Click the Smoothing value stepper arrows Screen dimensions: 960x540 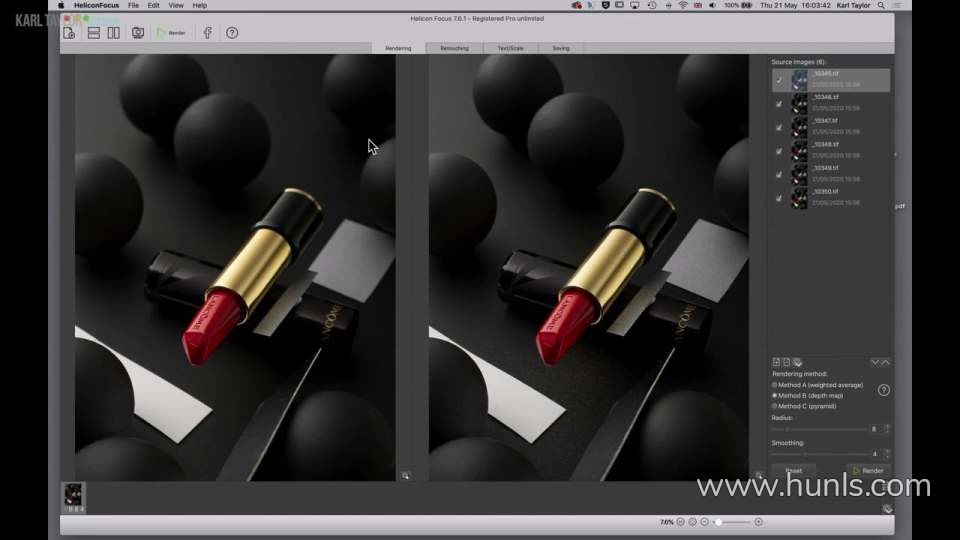887,454
